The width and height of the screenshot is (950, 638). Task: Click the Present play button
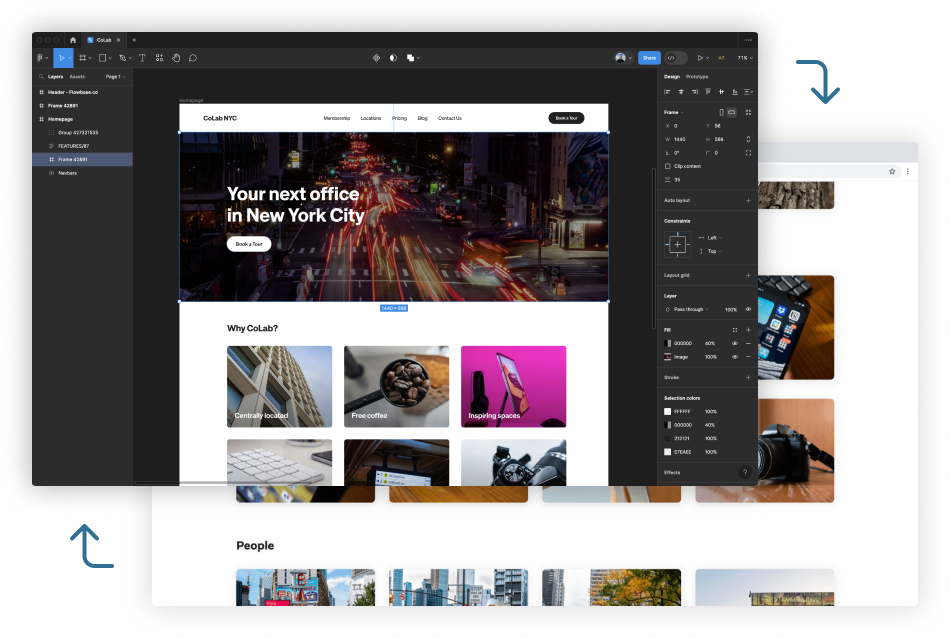700,58
